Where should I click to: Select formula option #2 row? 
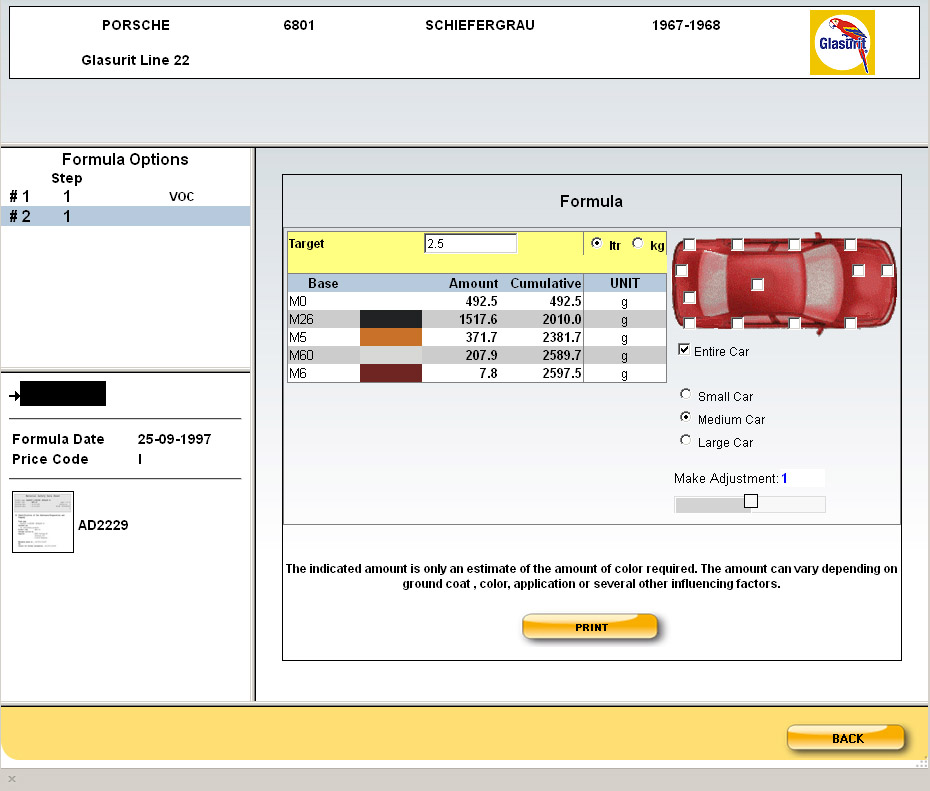click(125, 216)
